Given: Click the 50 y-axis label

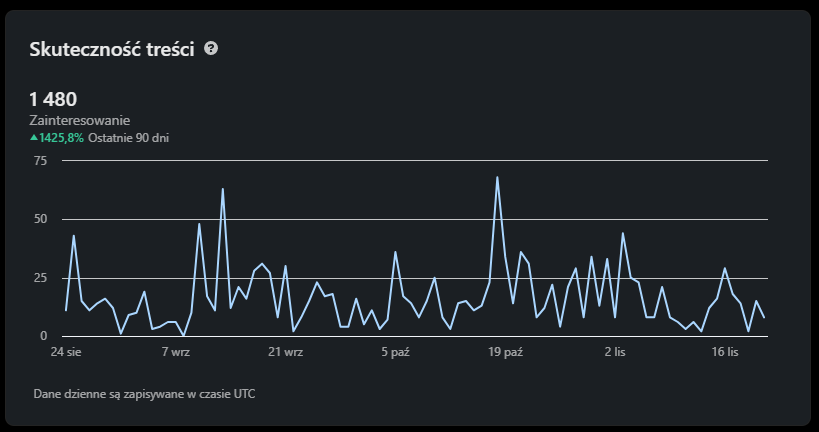Looking at the screenshot, I should [40, 219].
